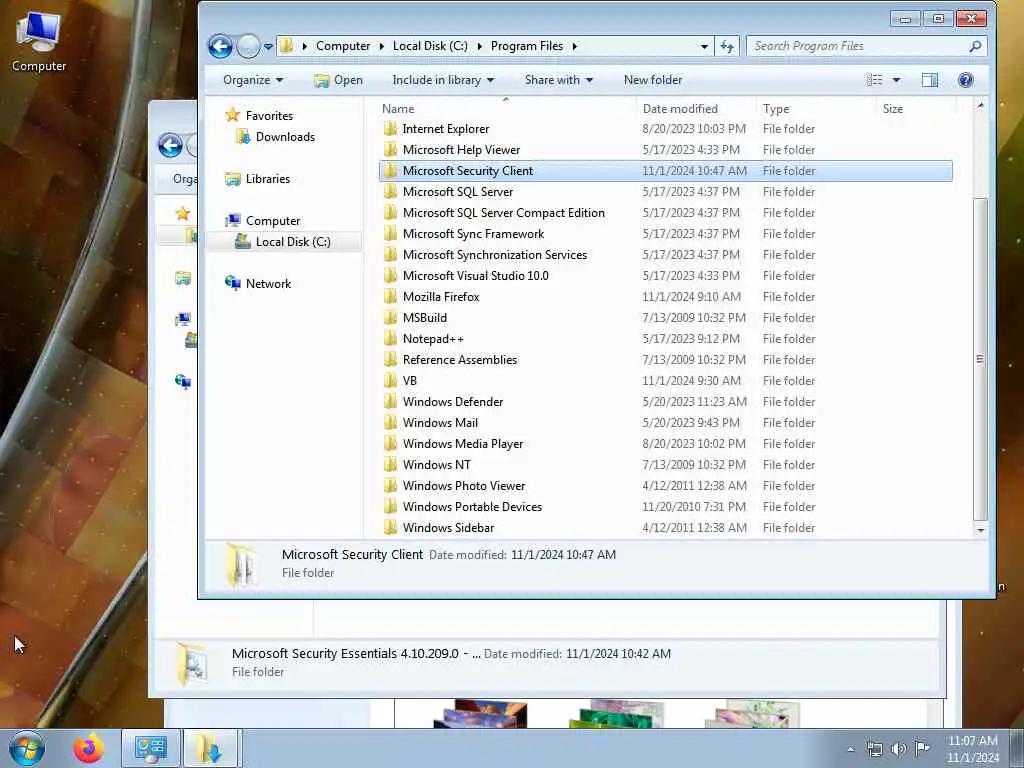This screenshot has height=768, width=1024.
Task: Expand the arrow after Program Files breadcrumb
Action: tap(575, 46)
